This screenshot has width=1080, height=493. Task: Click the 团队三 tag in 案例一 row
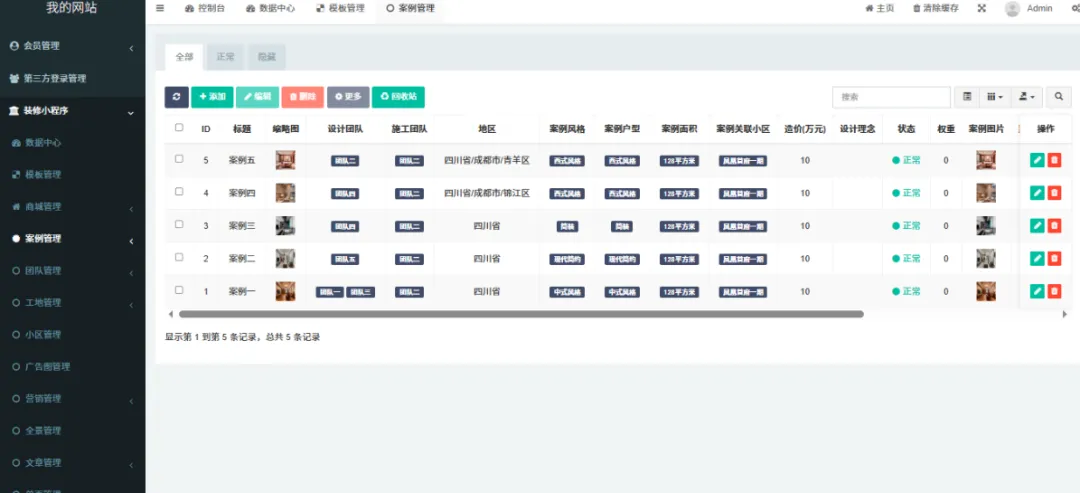click(x=360, y=292)
